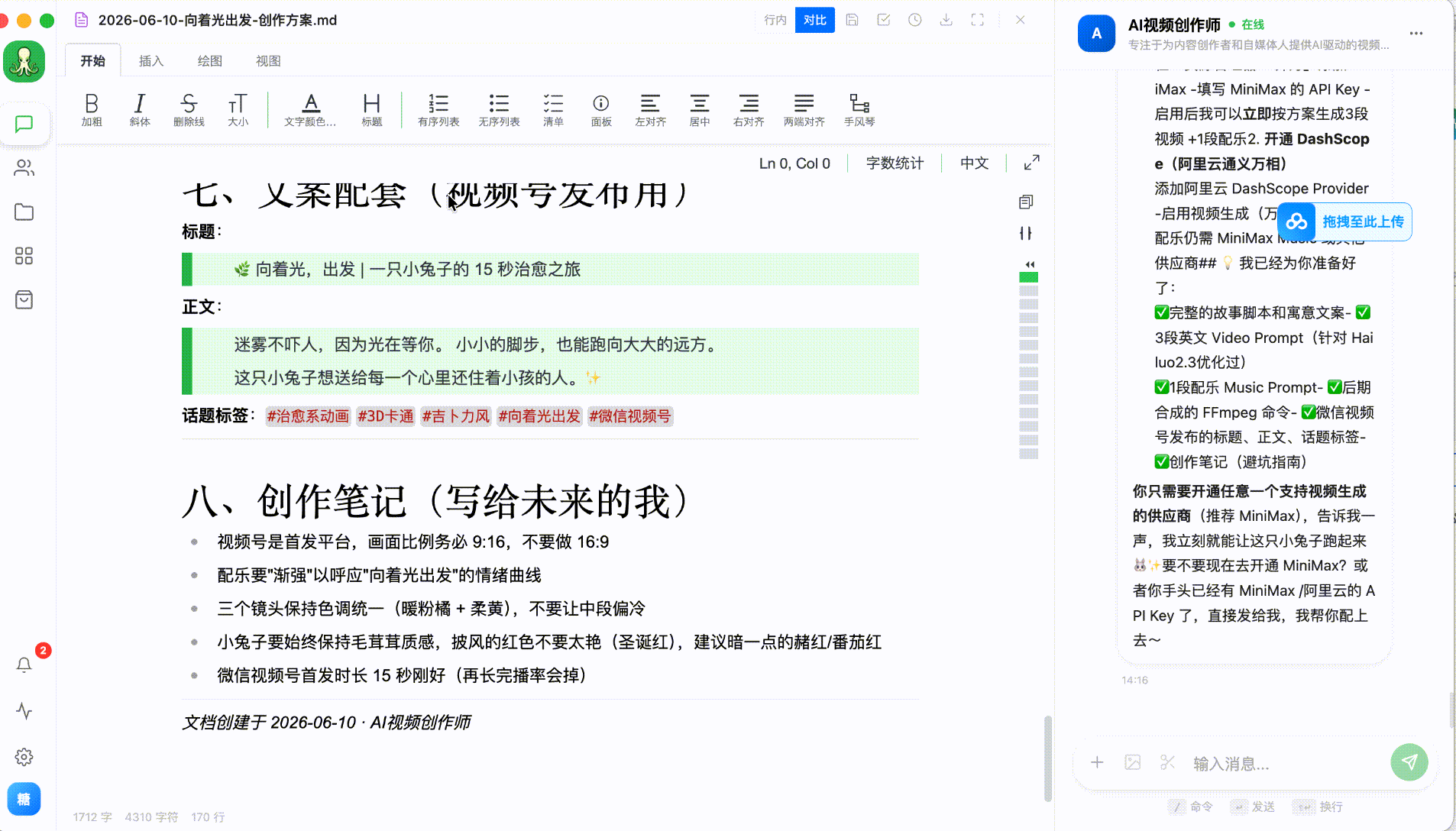Image resolution: width=1456 pixels, height=831 pixels.
Task: Insert checklist (清单)
Action: [x=553, y=109]
